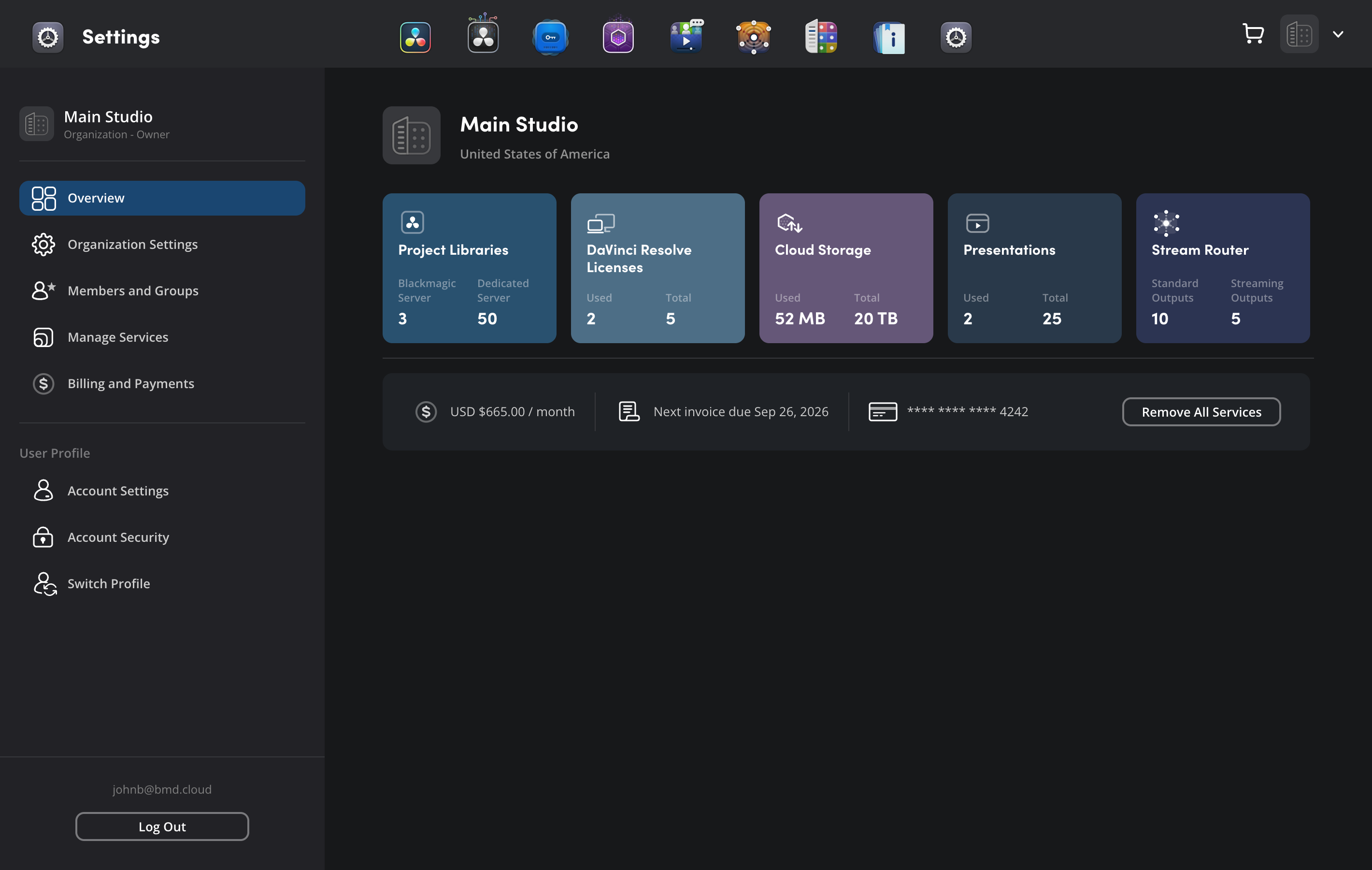Open Account Settings in sidebar
The image size is (1372, 870).
coord(162,491)
